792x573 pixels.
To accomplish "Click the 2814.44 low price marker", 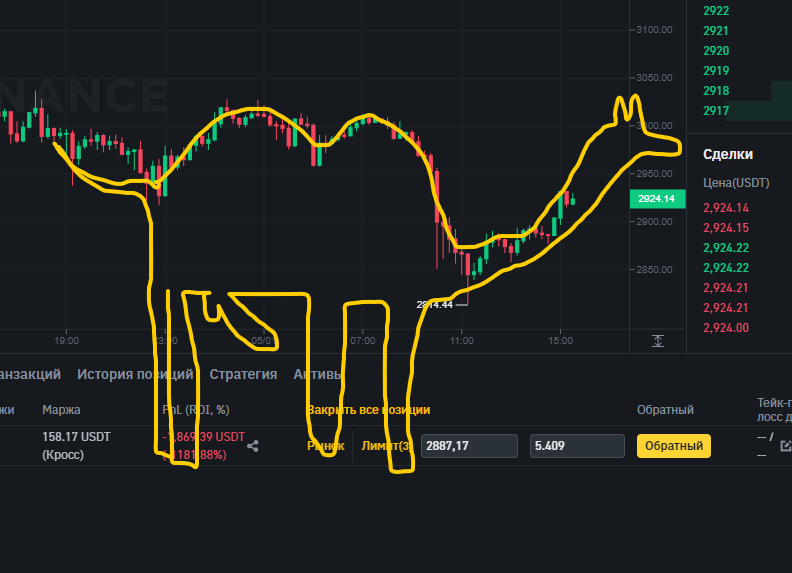I will [435, 304].
